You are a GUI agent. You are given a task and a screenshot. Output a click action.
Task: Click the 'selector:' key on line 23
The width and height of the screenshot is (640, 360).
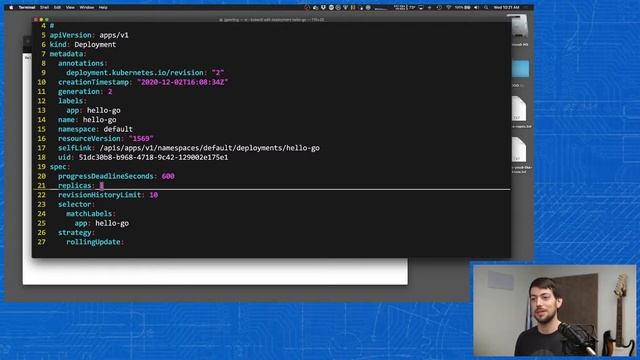click(76, 204)
